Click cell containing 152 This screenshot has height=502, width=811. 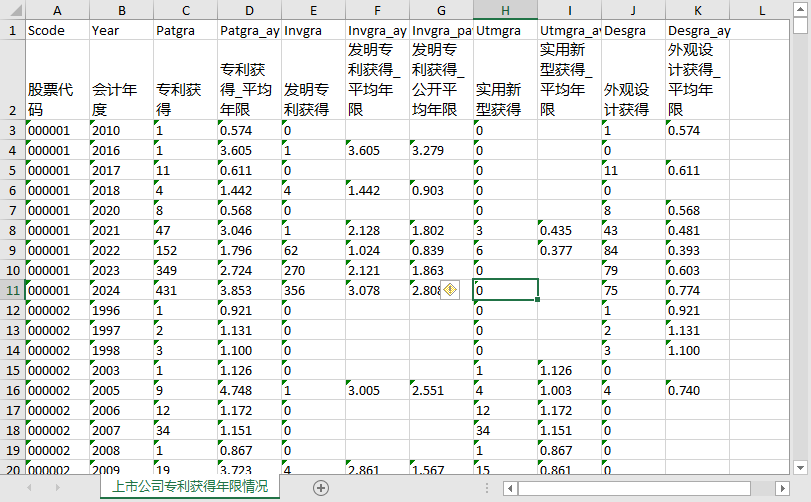coord(186,250)
